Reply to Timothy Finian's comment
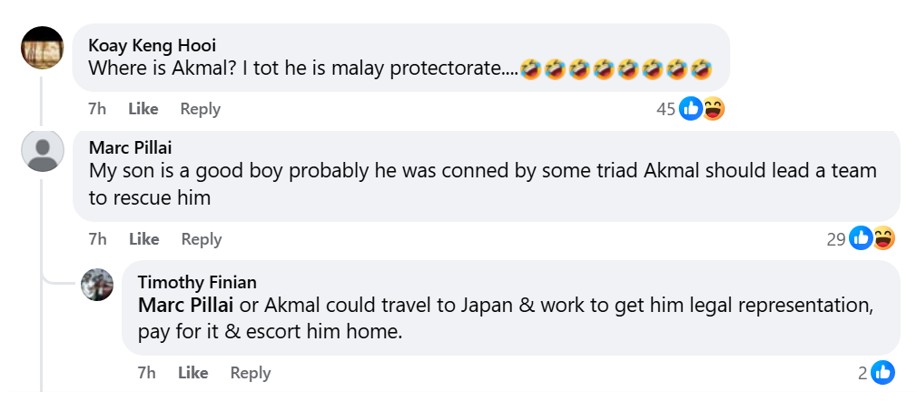916x409 pixels. click(250, 373)
